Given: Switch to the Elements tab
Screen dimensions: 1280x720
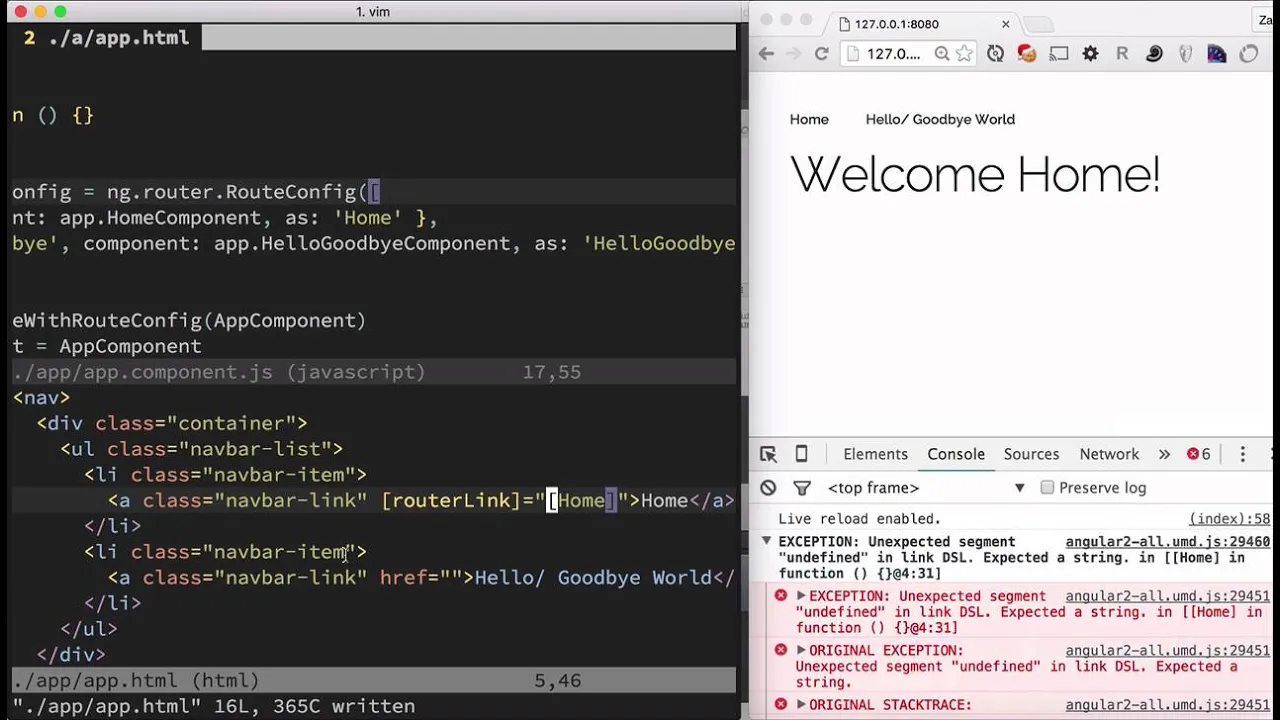Looking at the screenshot, I should [x=875, y=454].
